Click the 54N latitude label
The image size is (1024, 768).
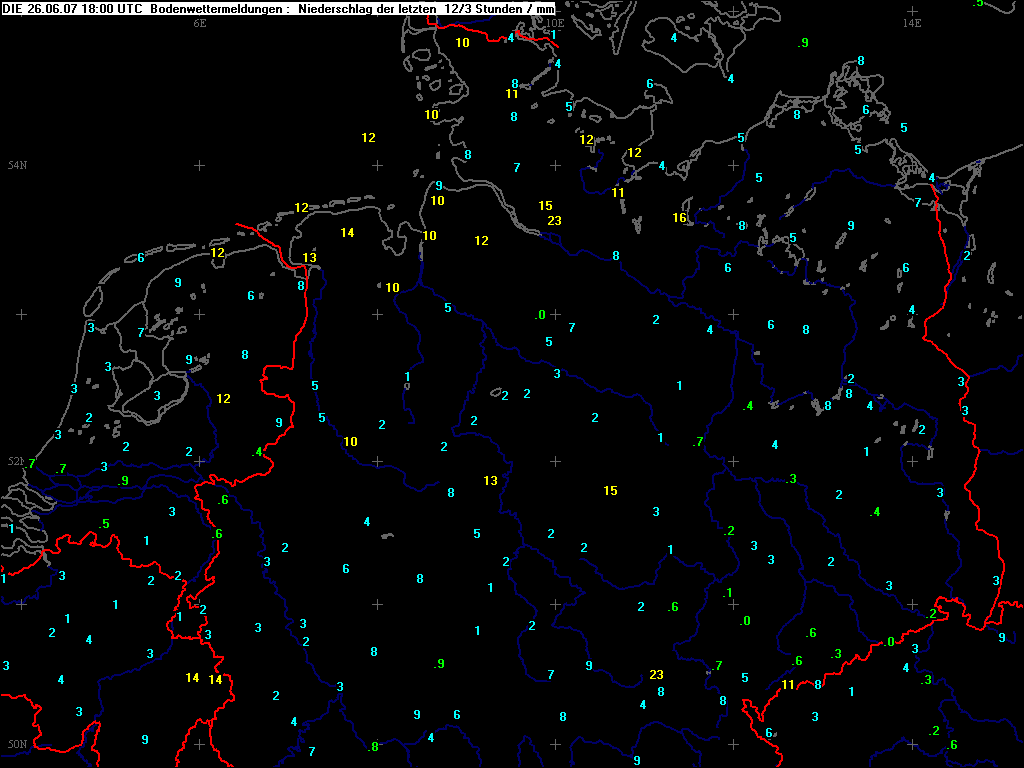[x=17, y=165]
